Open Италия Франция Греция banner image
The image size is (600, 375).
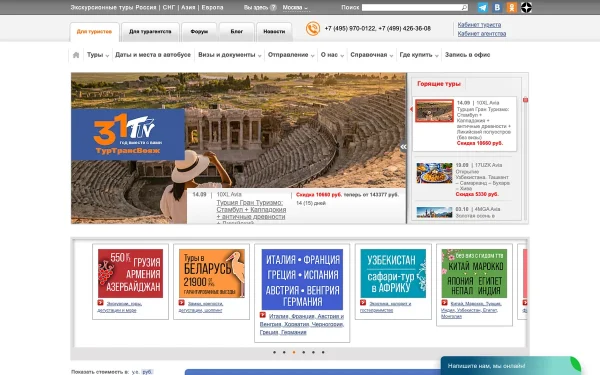pyautogui.click(x=302, y=279)
